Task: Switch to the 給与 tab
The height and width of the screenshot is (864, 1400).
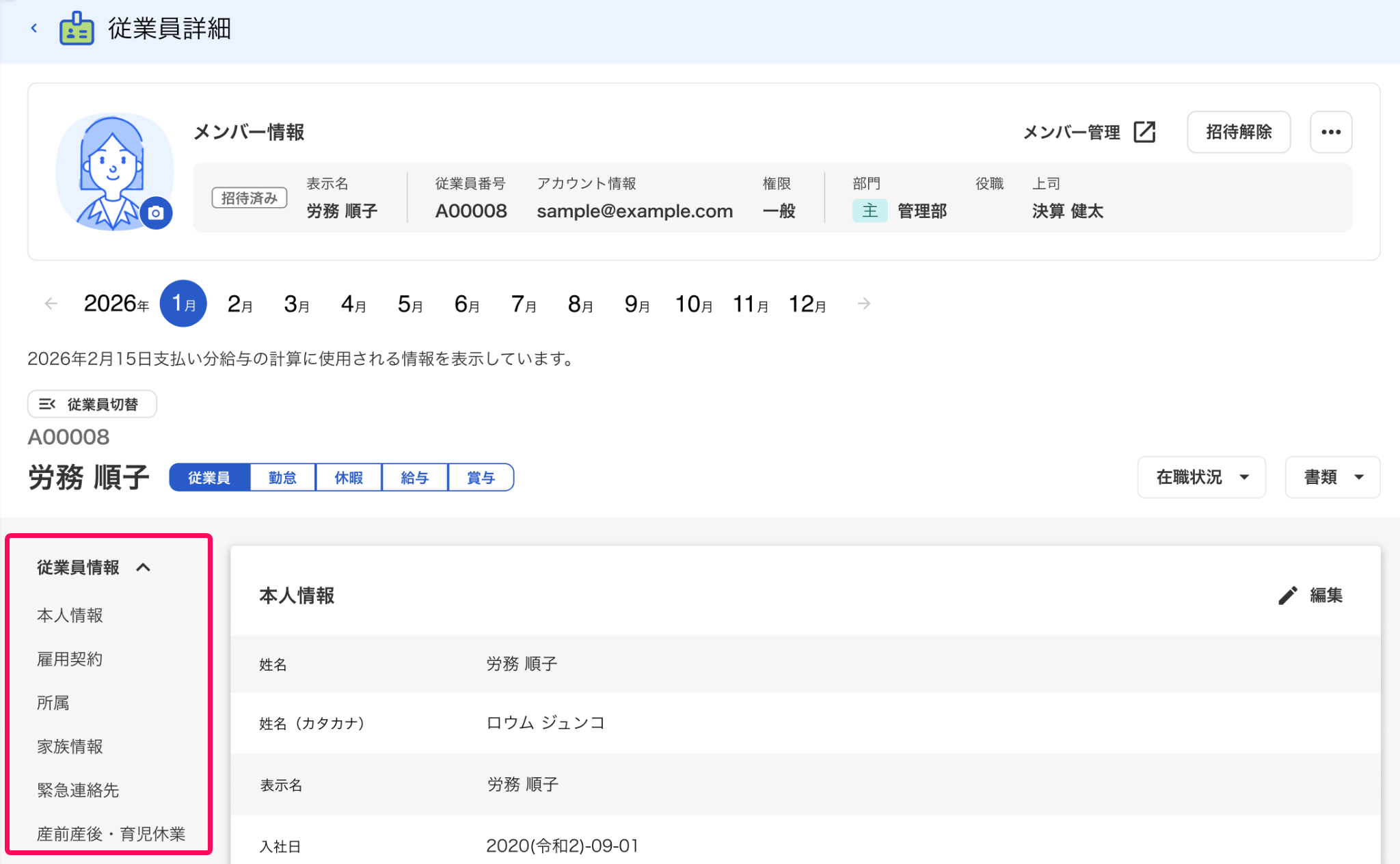Action: point(415,477)
